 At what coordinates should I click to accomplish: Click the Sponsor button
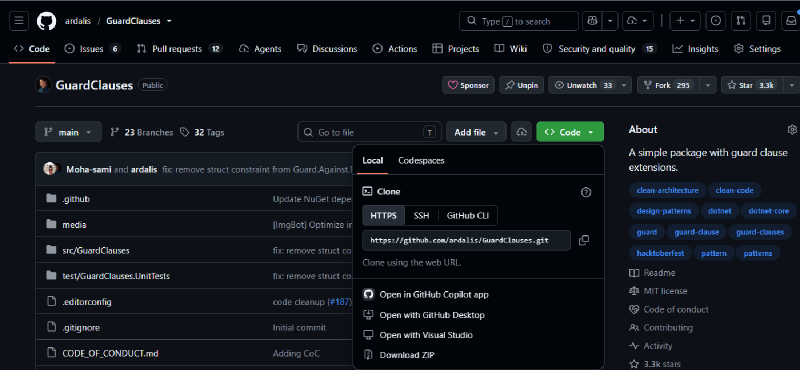coord(468,85)
